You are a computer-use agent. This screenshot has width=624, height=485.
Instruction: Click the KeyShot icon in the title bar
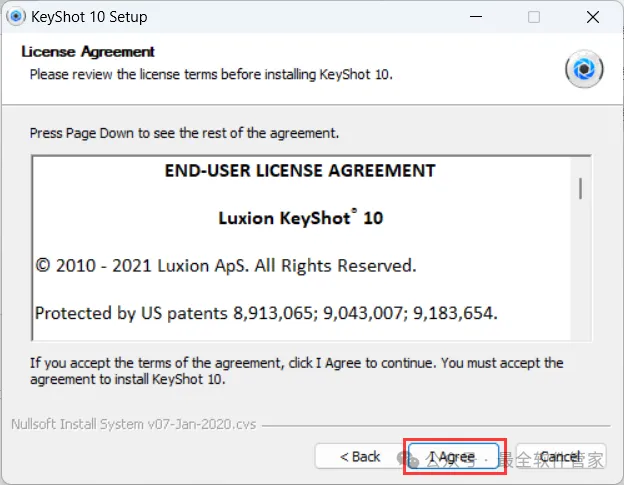point(16,17)
